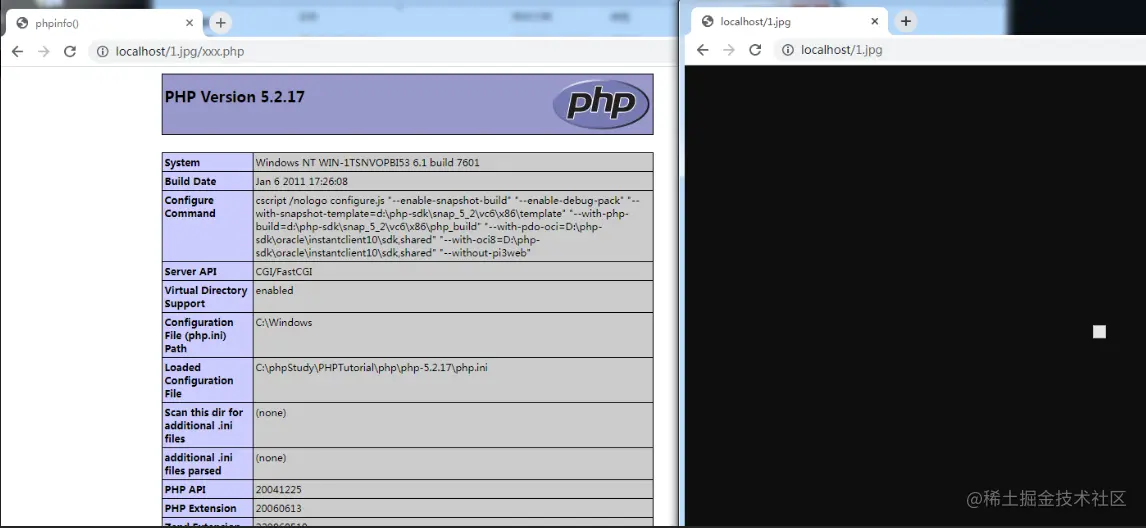
Task: Go forward in the localhost/1.jpg window
Action: 729,50
